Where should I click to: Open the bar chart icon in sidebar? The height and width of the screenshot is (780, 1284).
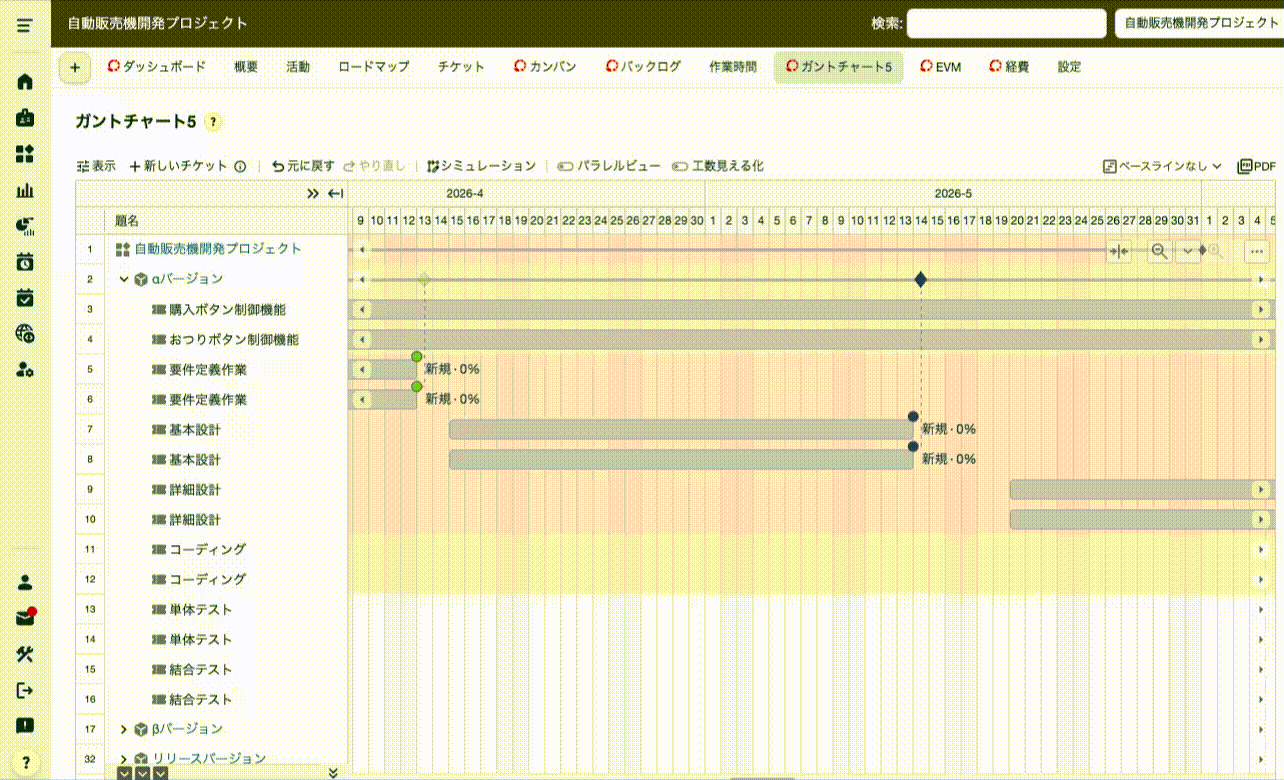25,190
